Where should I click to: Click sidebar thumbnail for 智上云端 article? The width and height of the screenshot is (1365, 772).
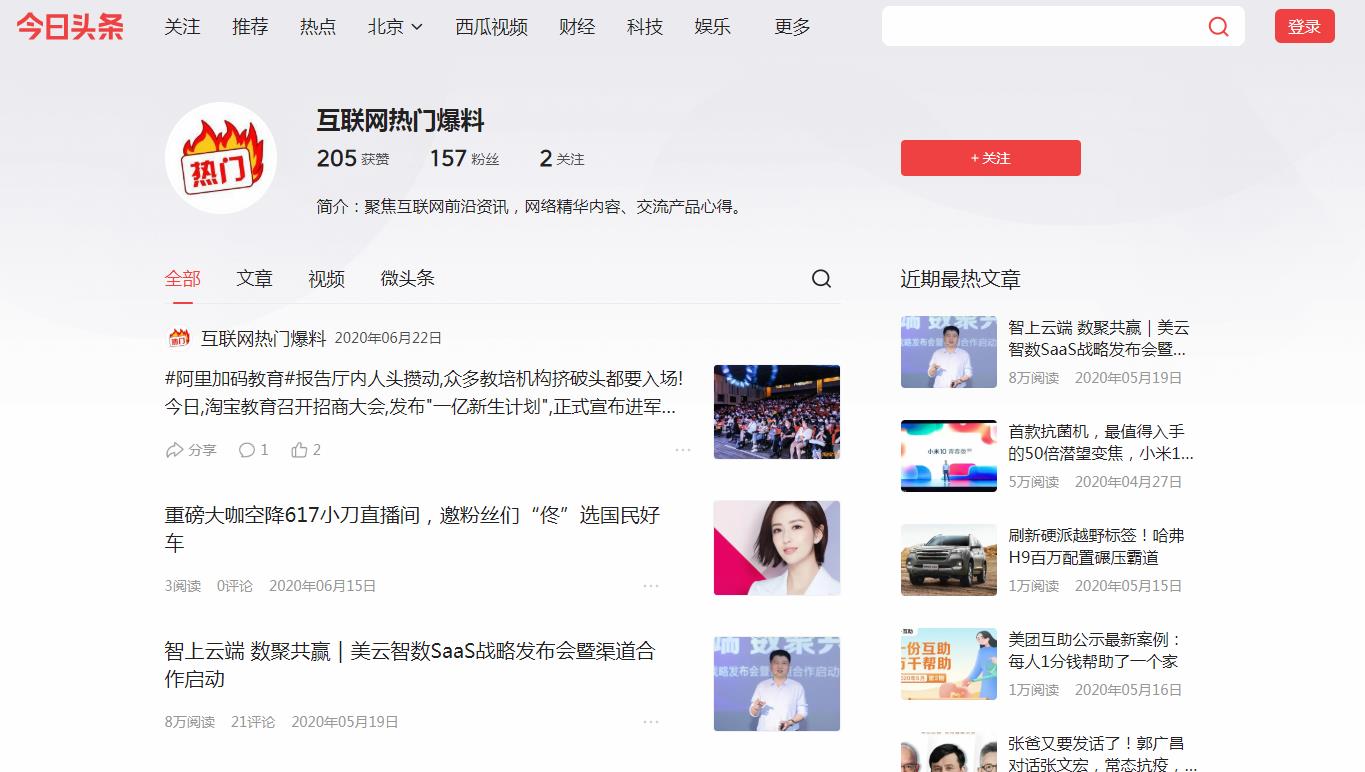949,352
